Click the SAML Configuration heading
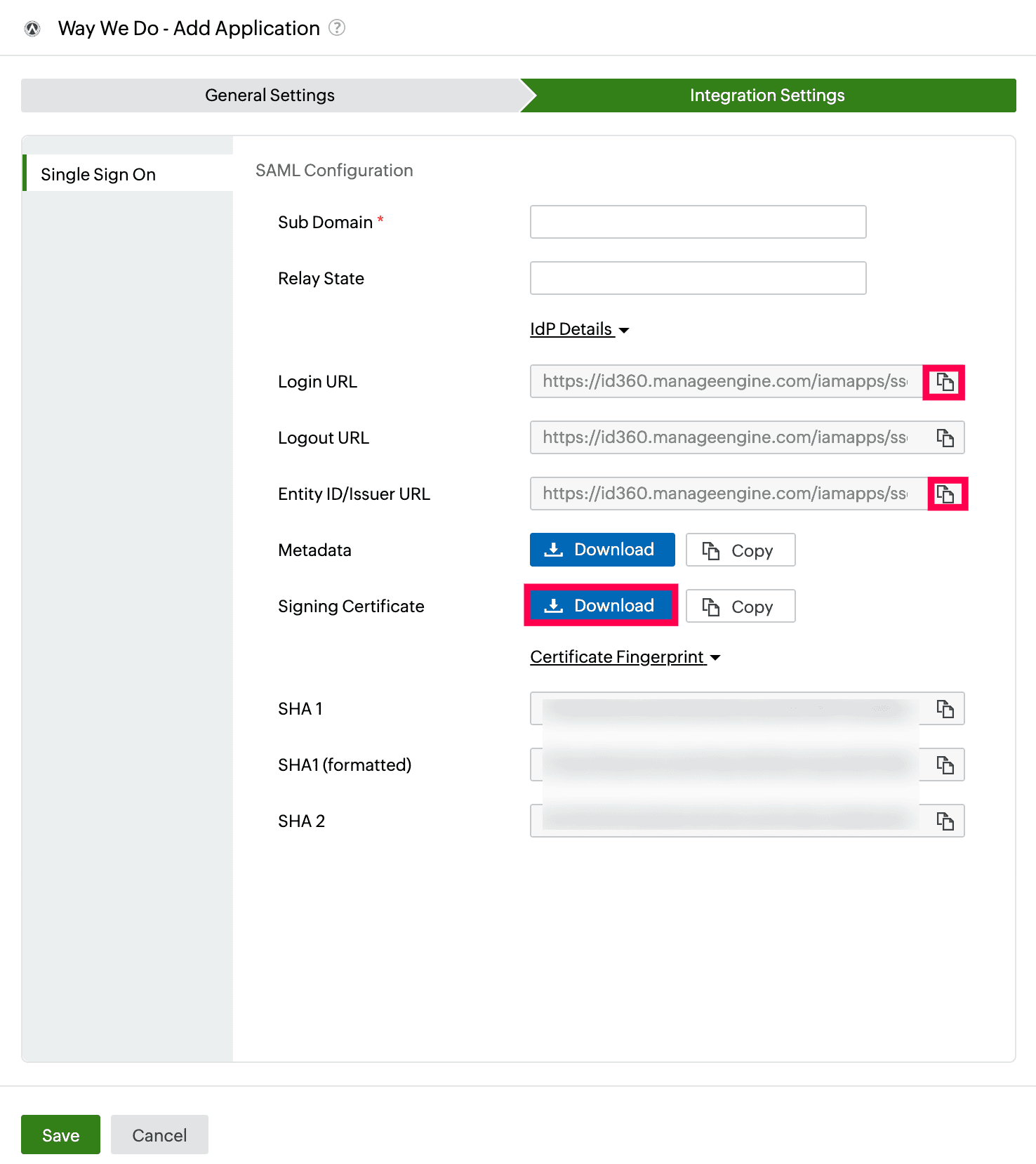 tap(334, 171)
